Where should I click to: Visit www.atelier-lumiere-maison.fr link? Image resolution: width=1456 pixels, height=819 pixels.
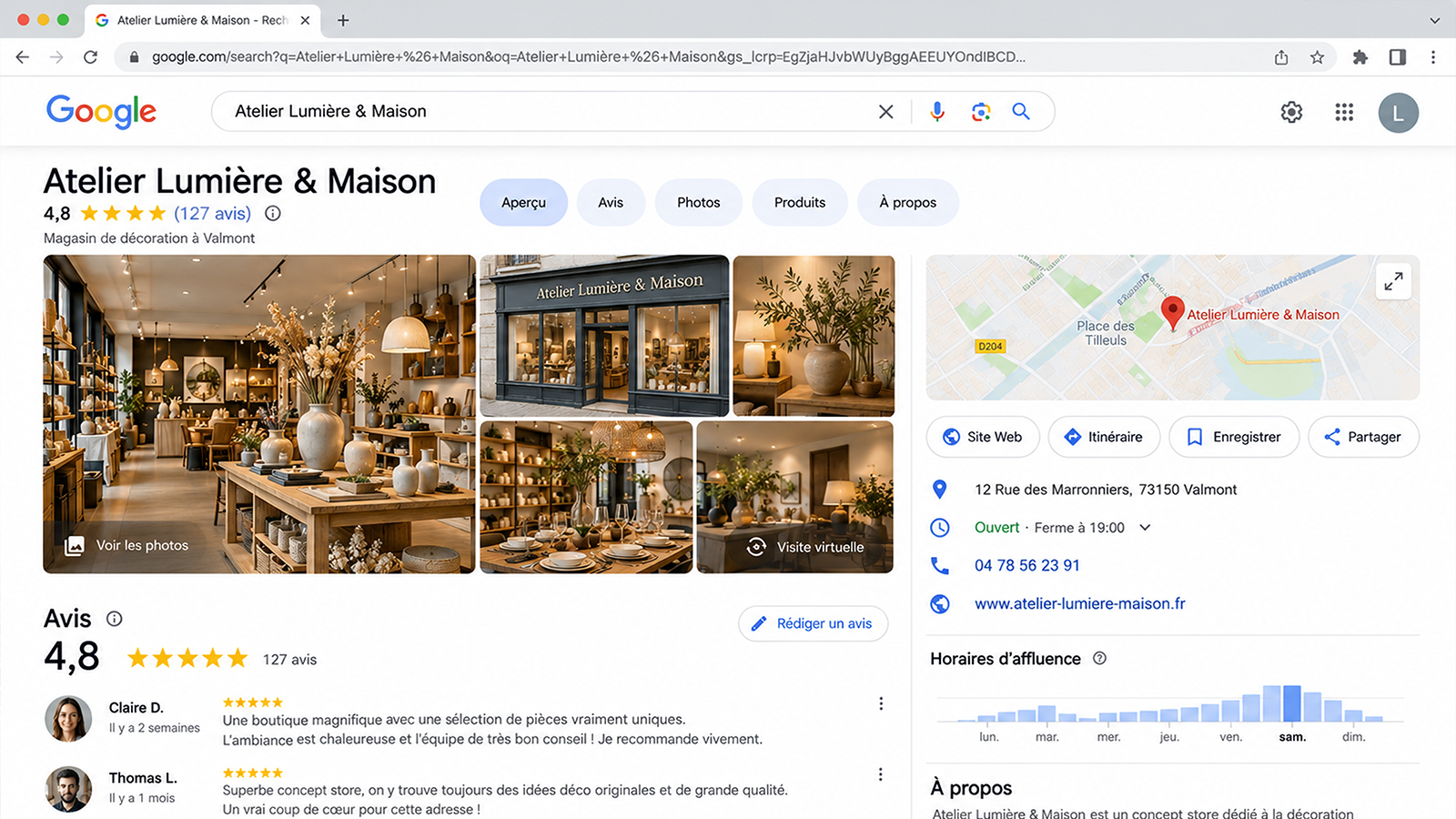click(x=1080, y=603)
